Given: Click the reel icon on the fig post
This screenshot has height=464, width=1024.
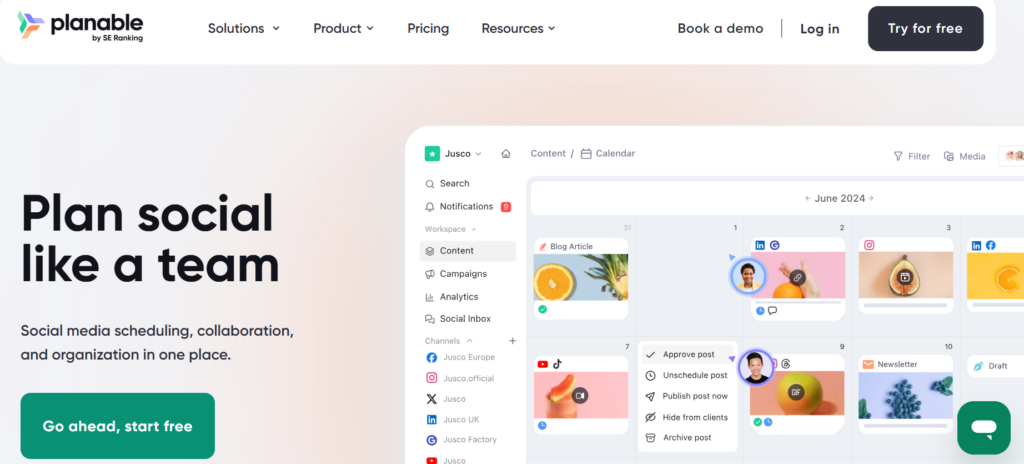Looking at the screenshot, I should 904,277.
